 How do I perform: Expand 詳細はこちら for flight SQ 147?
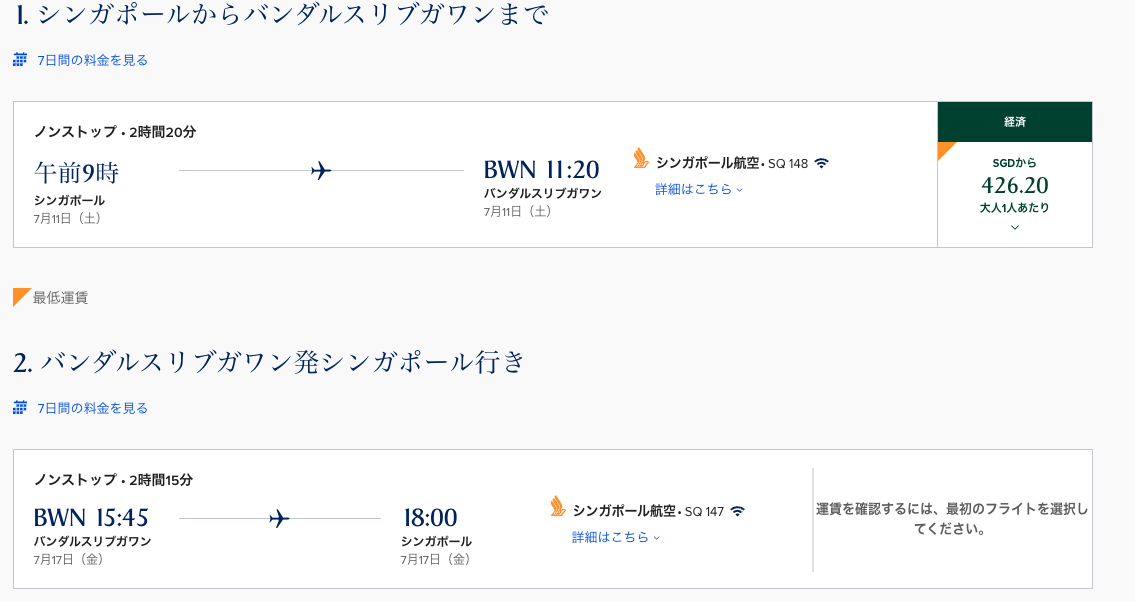coord(616,537)
